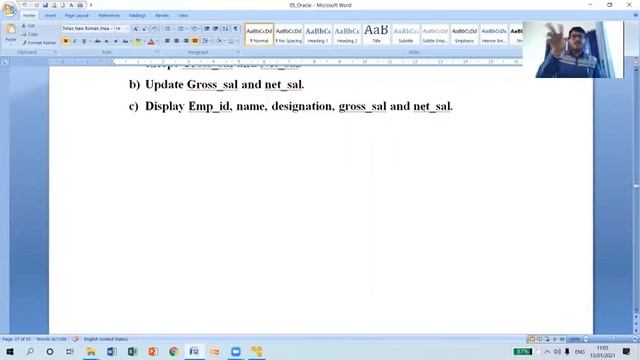This screenshot has height=360, width=640.
Task: Open Chrome from the taskbar
Action: coord(173,351)
